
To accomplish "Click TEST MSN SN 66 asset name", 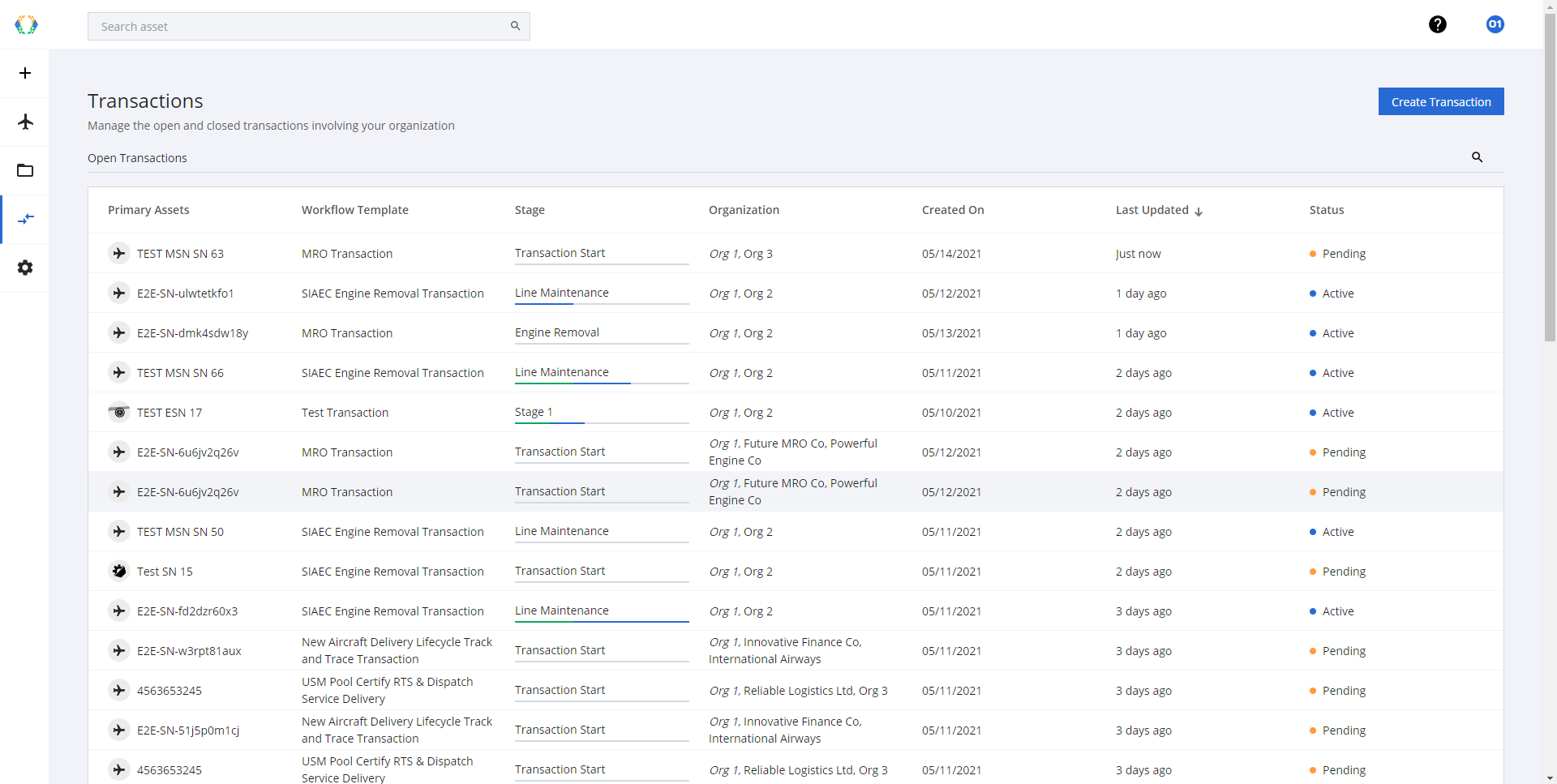I will (180, 373).
